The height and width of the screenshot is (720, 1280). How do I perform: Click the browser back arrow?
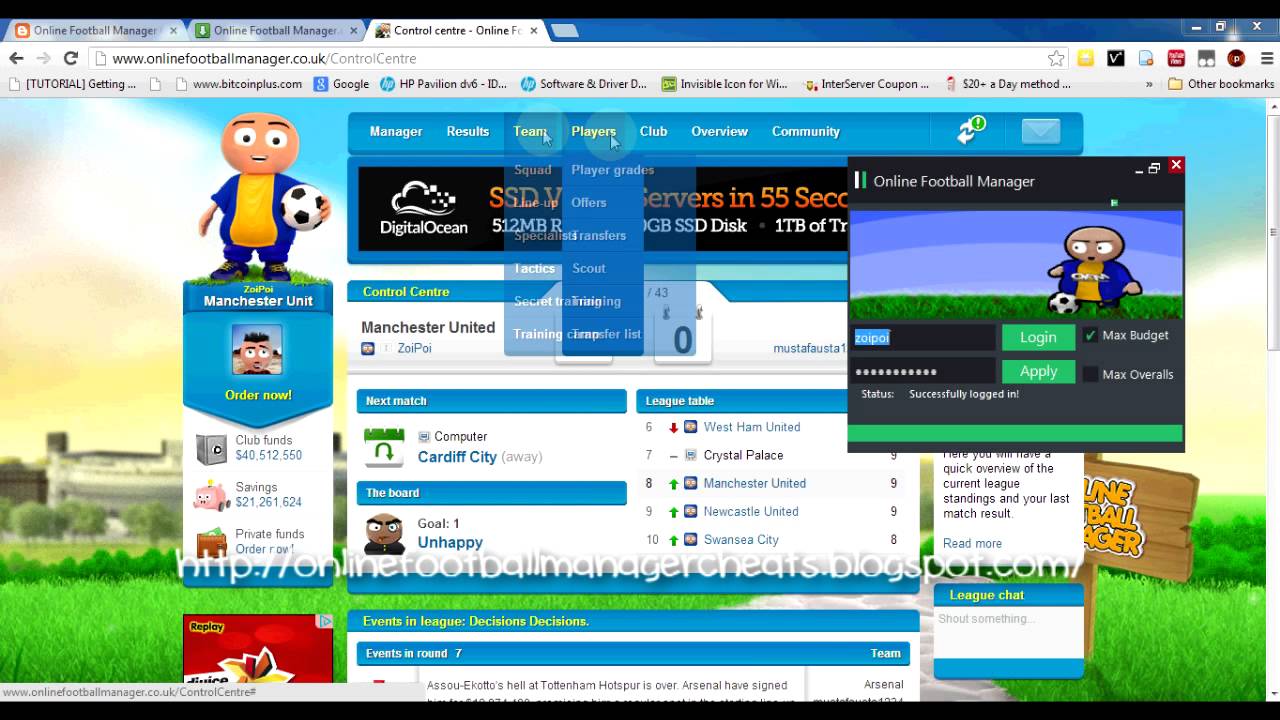(17, 58)
